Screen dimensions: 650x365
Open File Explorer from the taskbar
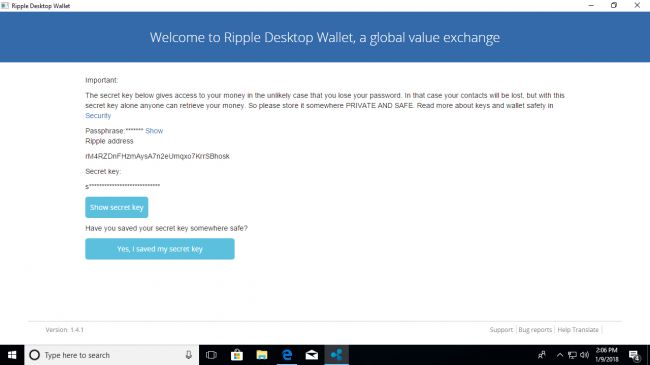pyautogui.click(x=262, y=355)
